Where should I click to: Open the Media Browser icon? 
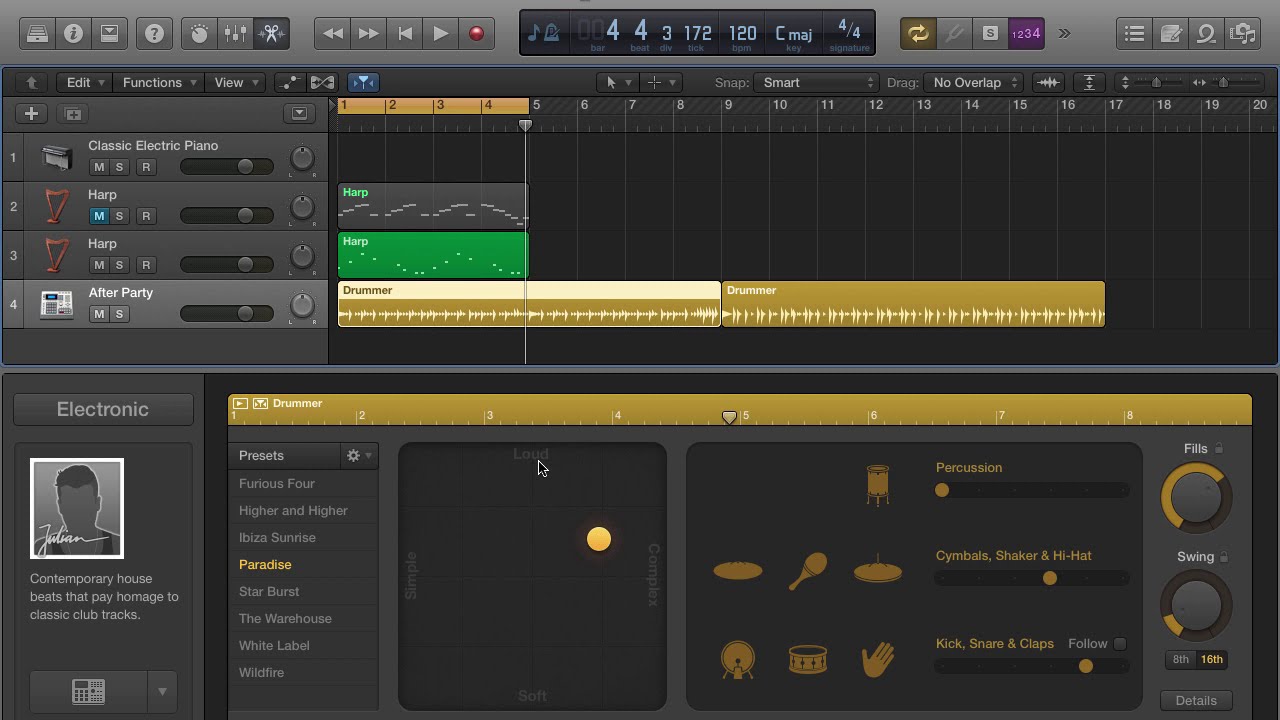pos(1242,33)
